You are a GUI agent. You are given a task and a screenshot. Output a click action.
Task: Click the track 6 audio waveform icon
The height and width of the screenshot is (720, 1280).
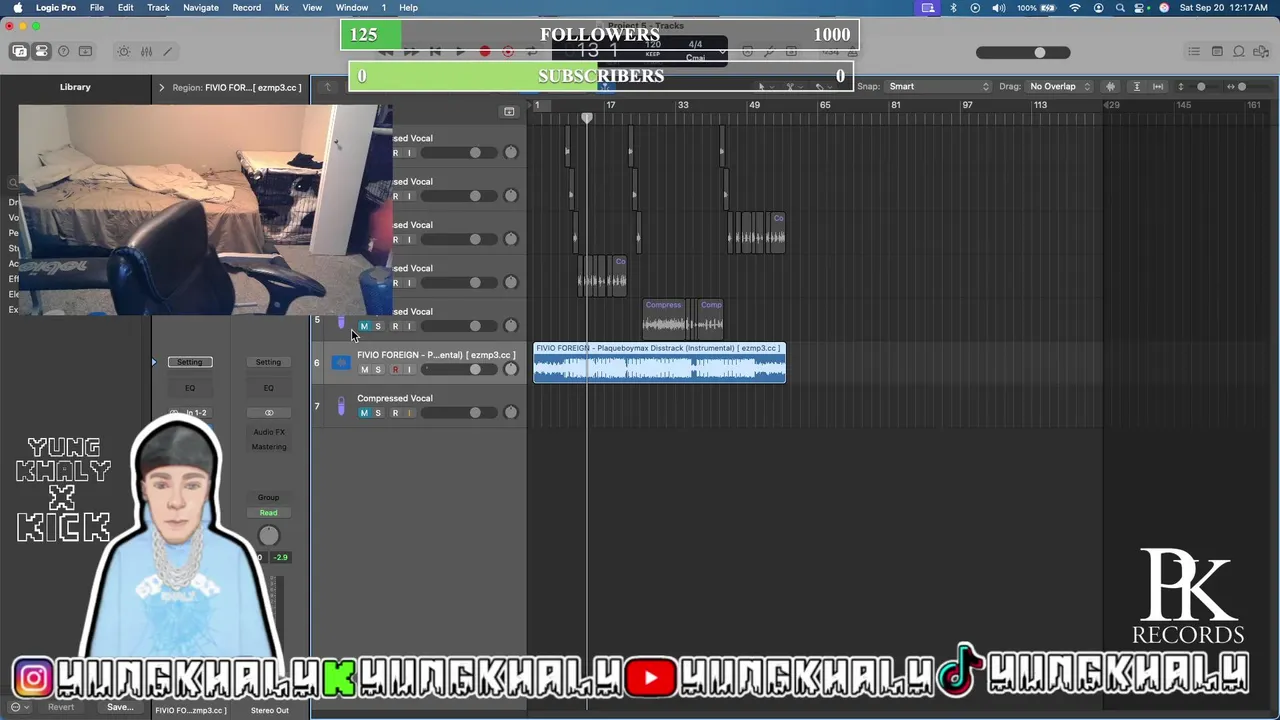click(341, 363)
